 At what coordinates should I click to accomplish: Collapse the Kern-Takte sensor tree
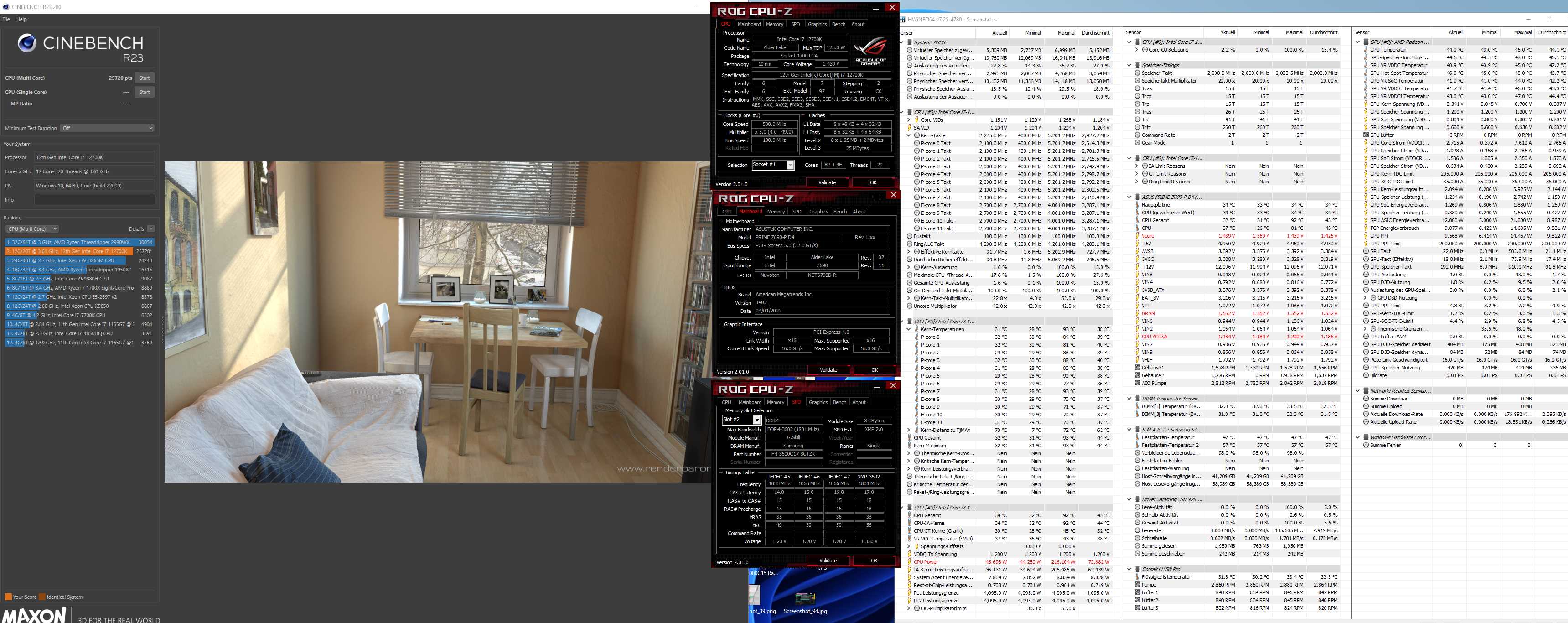point(909,136)
